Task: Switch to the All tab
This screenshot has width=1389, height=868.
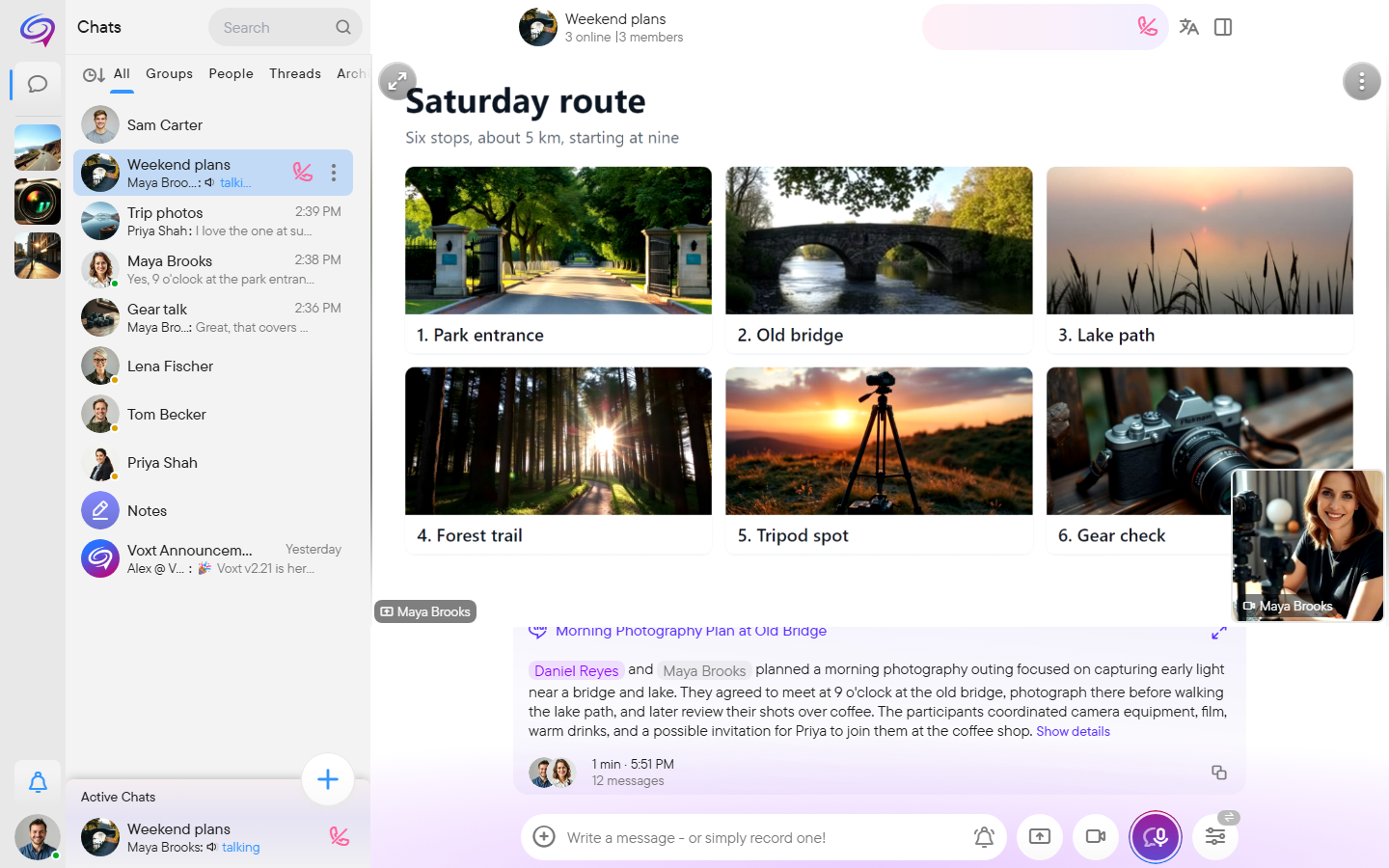Action: [x=122, y=73]
